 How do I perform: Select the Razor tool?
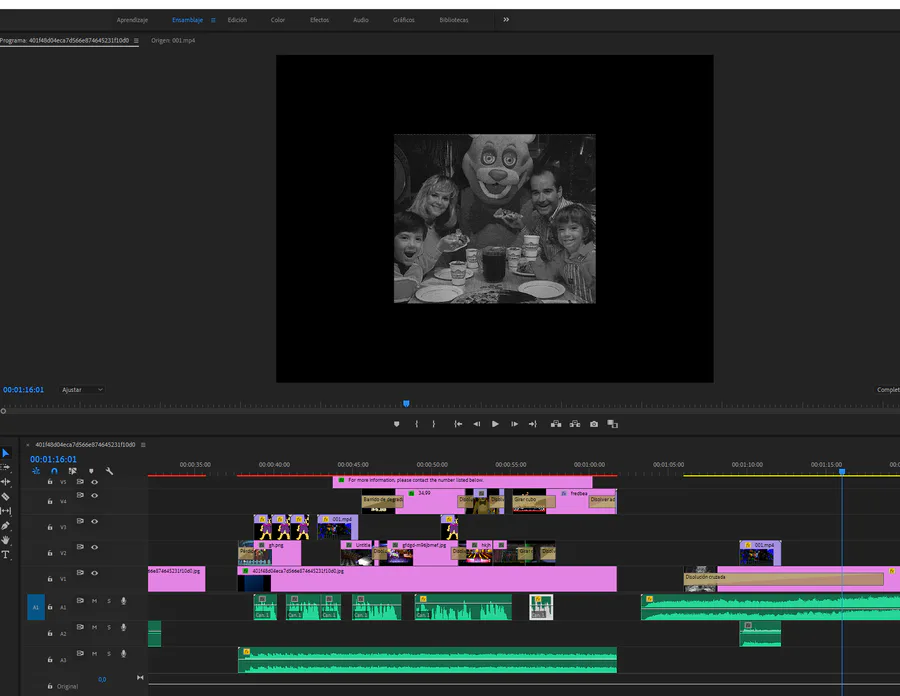coord(6,496)
